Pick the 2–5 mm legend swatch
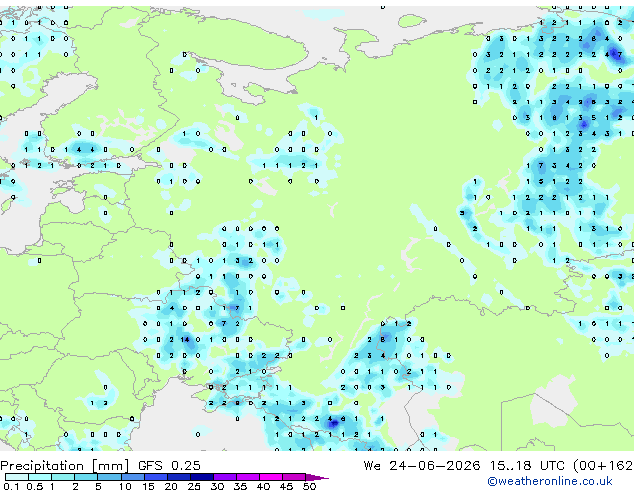Viewport: 634px width, 490px height. tap(86, 477)
